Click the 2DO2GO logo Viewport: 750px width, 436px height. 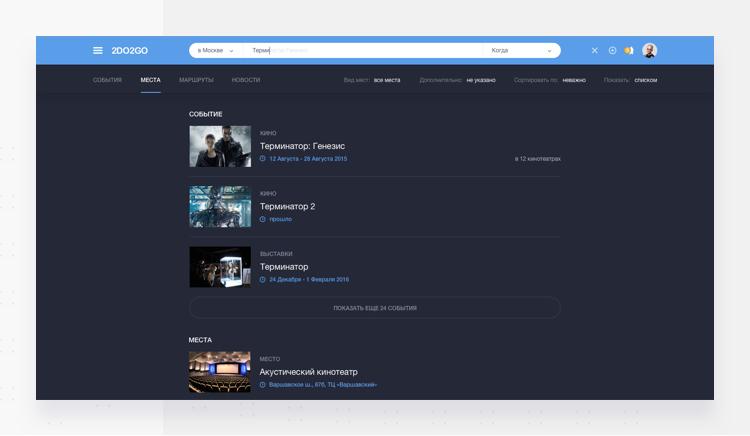(x=129, y=51)
